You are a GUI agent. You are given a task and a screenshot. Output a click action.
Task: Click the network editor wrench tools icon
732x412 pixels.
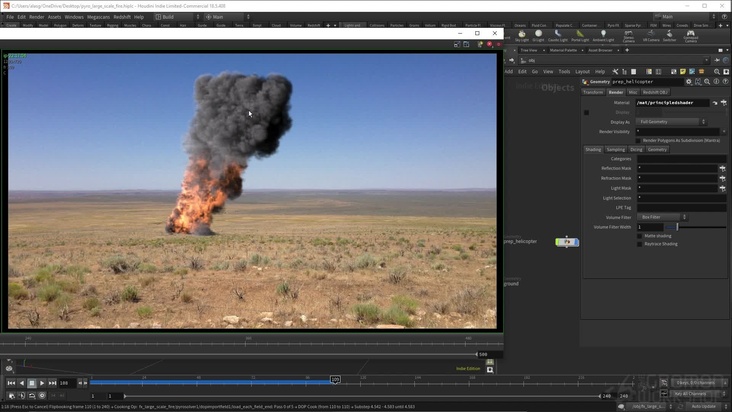tap(615, 72)
